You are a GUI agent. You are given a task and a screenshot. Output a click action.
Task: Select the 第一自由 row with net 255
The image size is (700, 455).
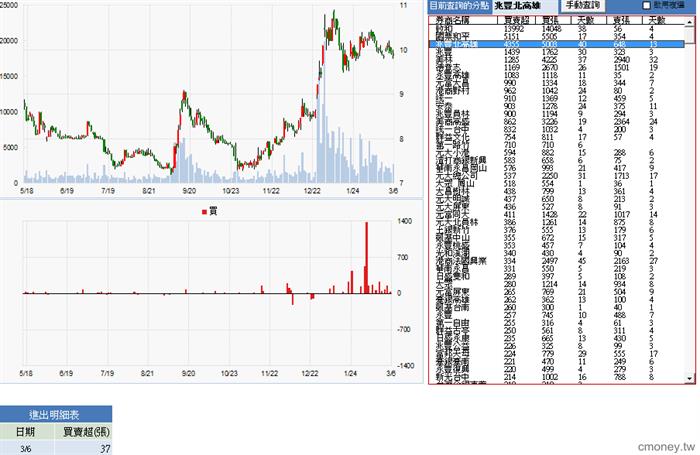coord(557,323)
